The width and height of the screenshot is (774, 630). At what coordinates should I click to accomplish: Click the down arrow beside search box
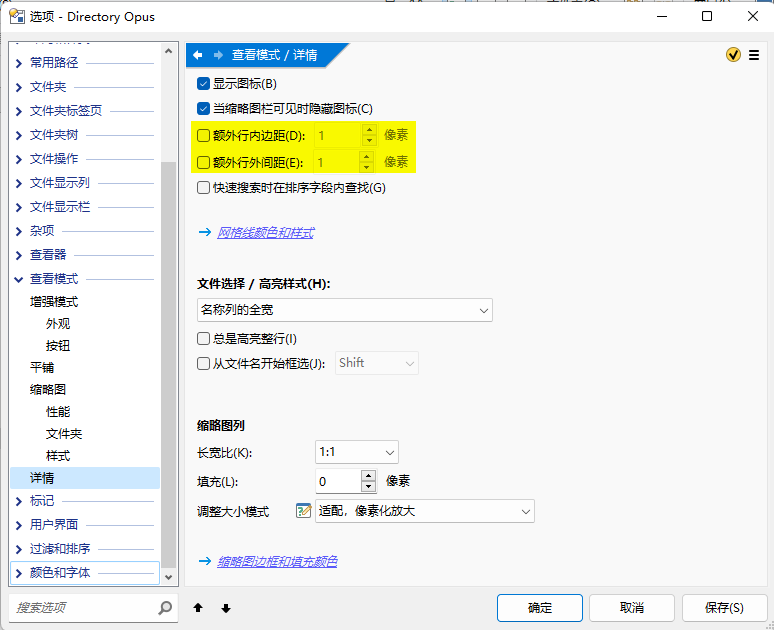click(226, 608)
